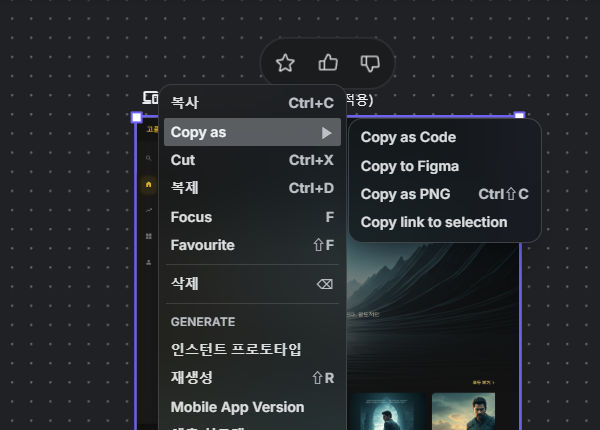Click the profile icon in design sidebar

point(149,262)
